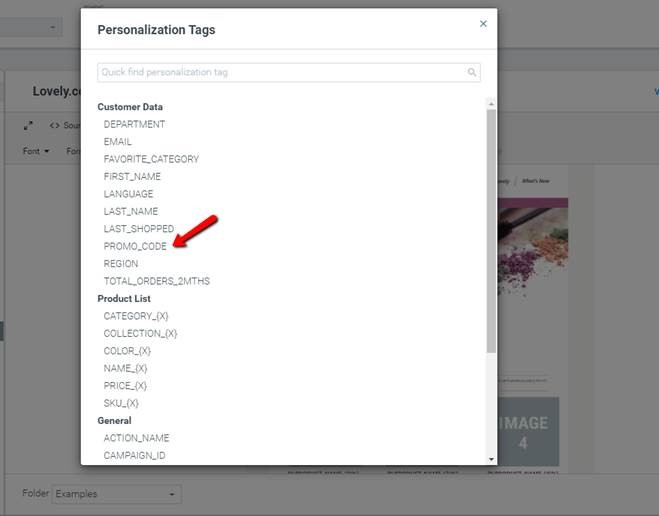Focus the Quick find personalization tag field
This screenshot has width=659, height=516.
pyautogui.click(x=289, y=72)
